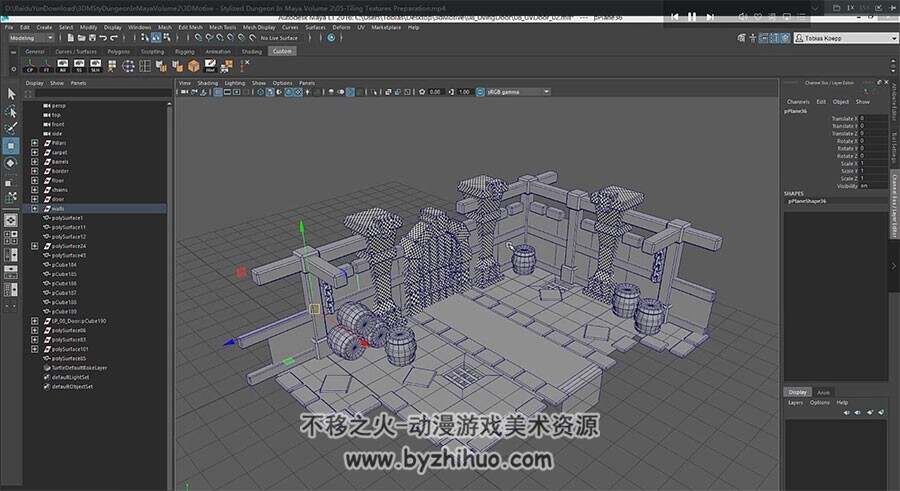The image size is (900, 491).
Task: Open Channels menu in Channel Box
Action: (x=798, y=102)
